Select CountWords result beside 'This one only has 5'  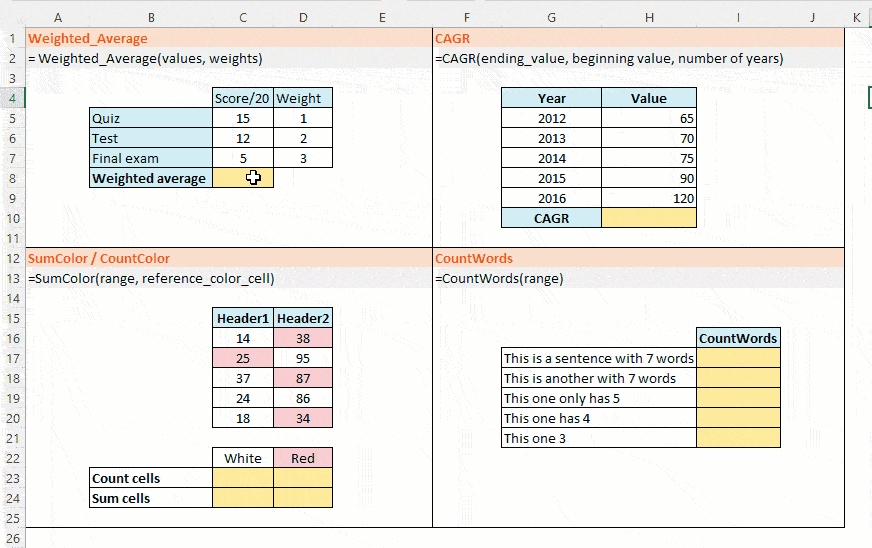[x=738, y=398]
